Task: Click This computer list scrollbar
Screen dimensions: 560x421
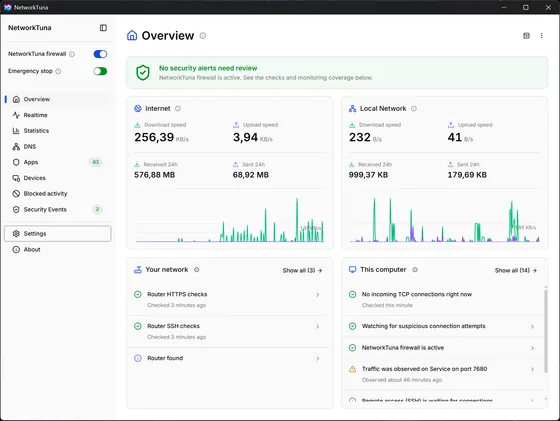Action: (x=546, y=331)
